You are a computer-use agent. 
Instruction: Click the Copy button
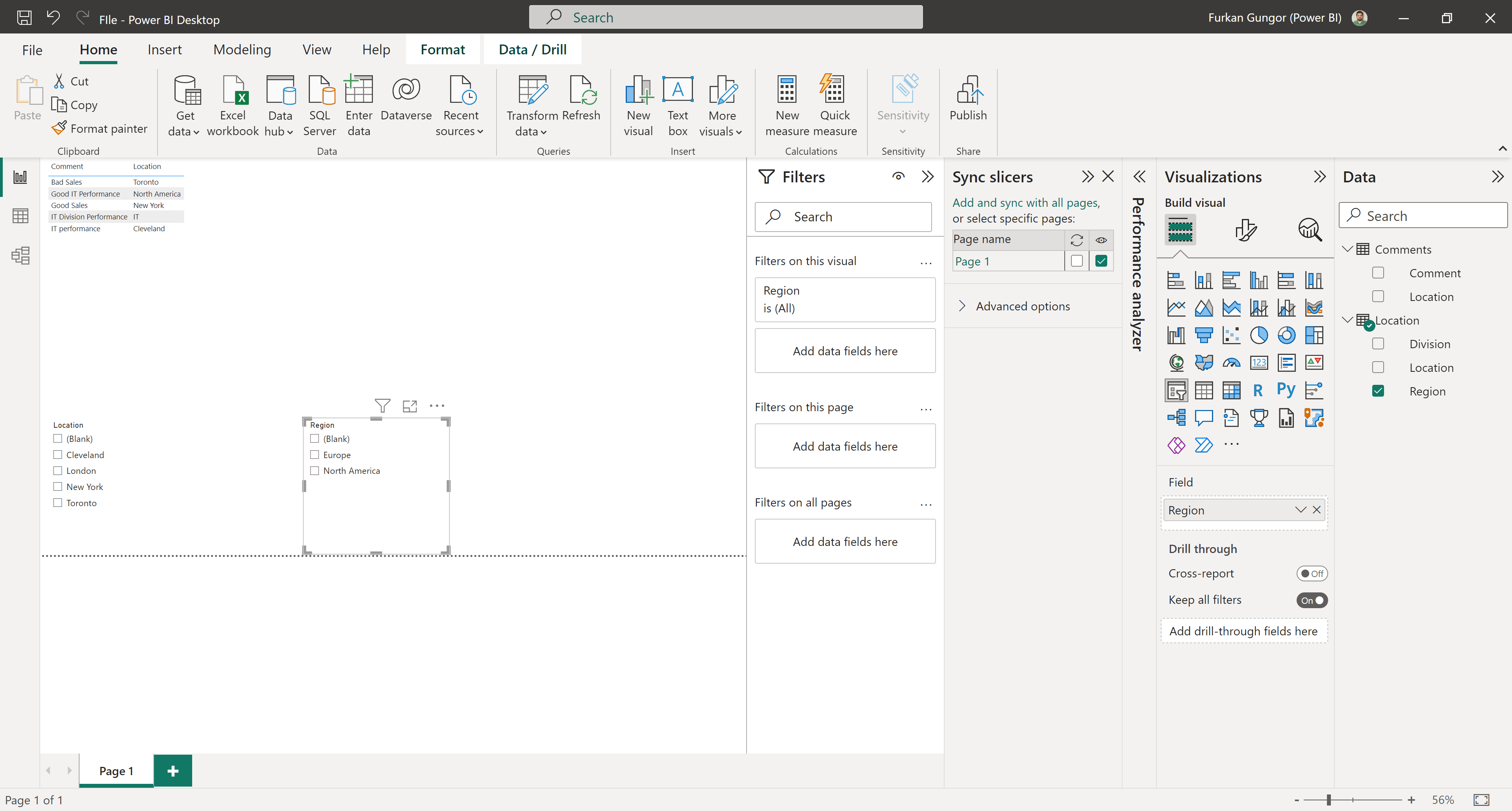74,104
